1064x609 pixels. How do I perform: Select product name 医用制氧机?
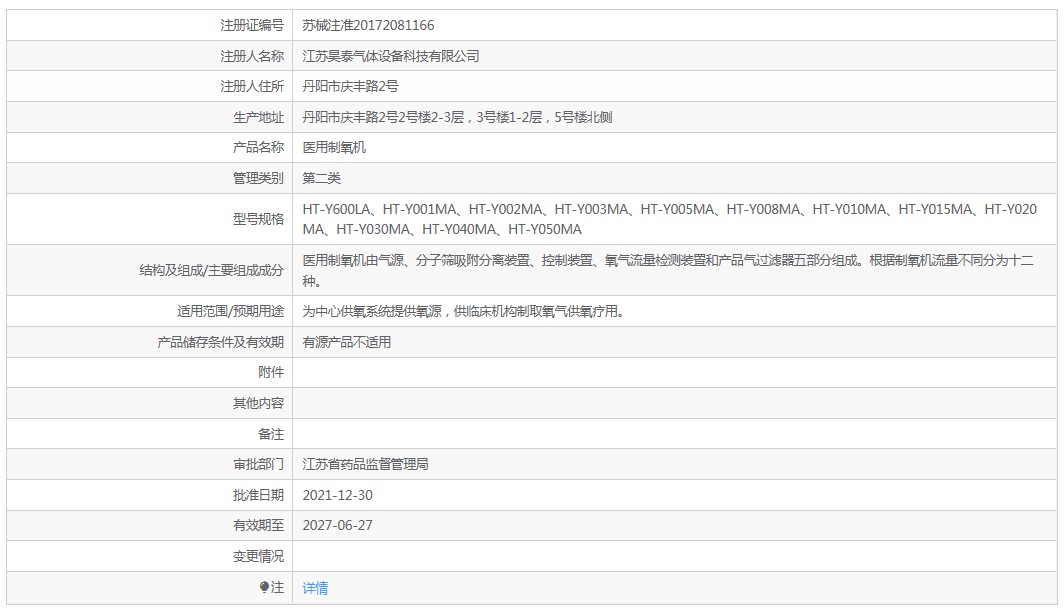pyautogui.click(x=334, y=147)
